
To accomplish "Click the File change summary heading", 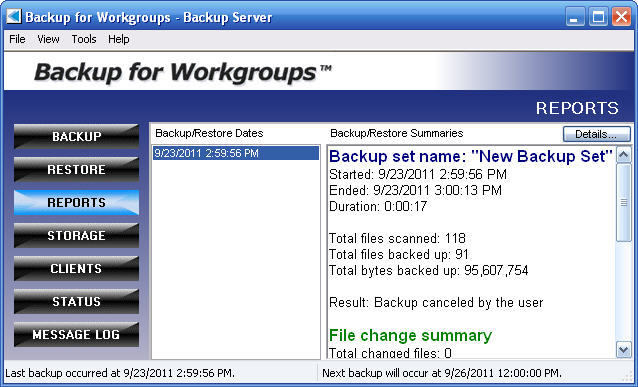I will (x=411, y=335).
